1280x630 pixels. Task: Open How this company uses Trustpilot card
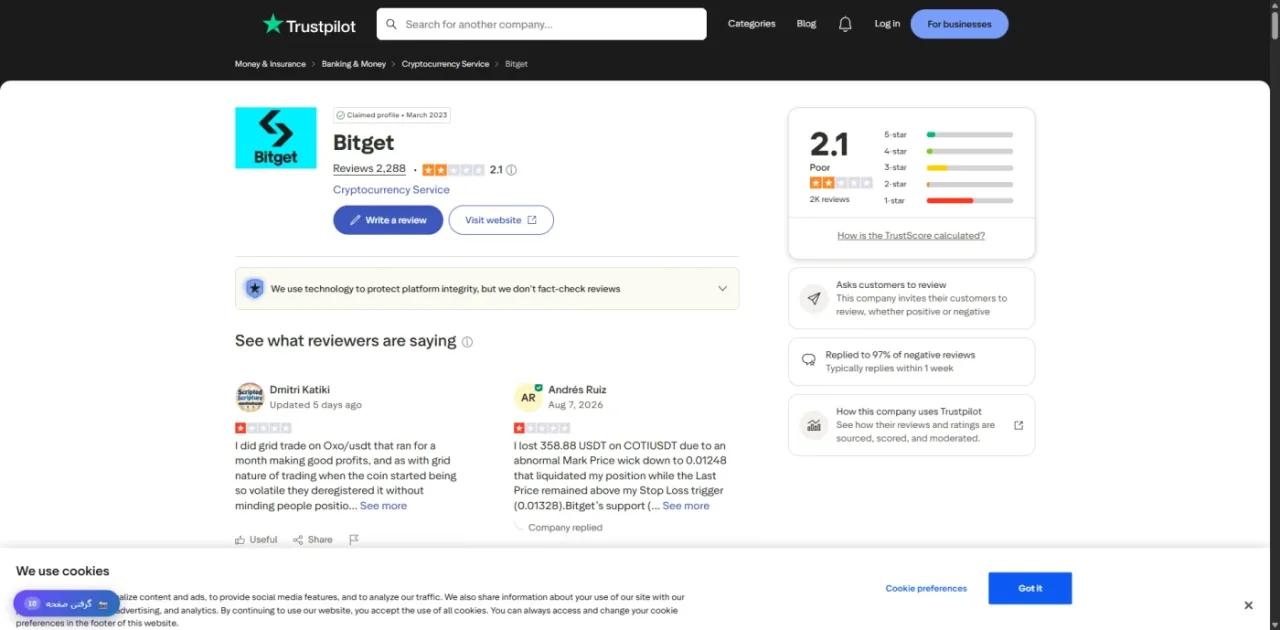point(911,425)
